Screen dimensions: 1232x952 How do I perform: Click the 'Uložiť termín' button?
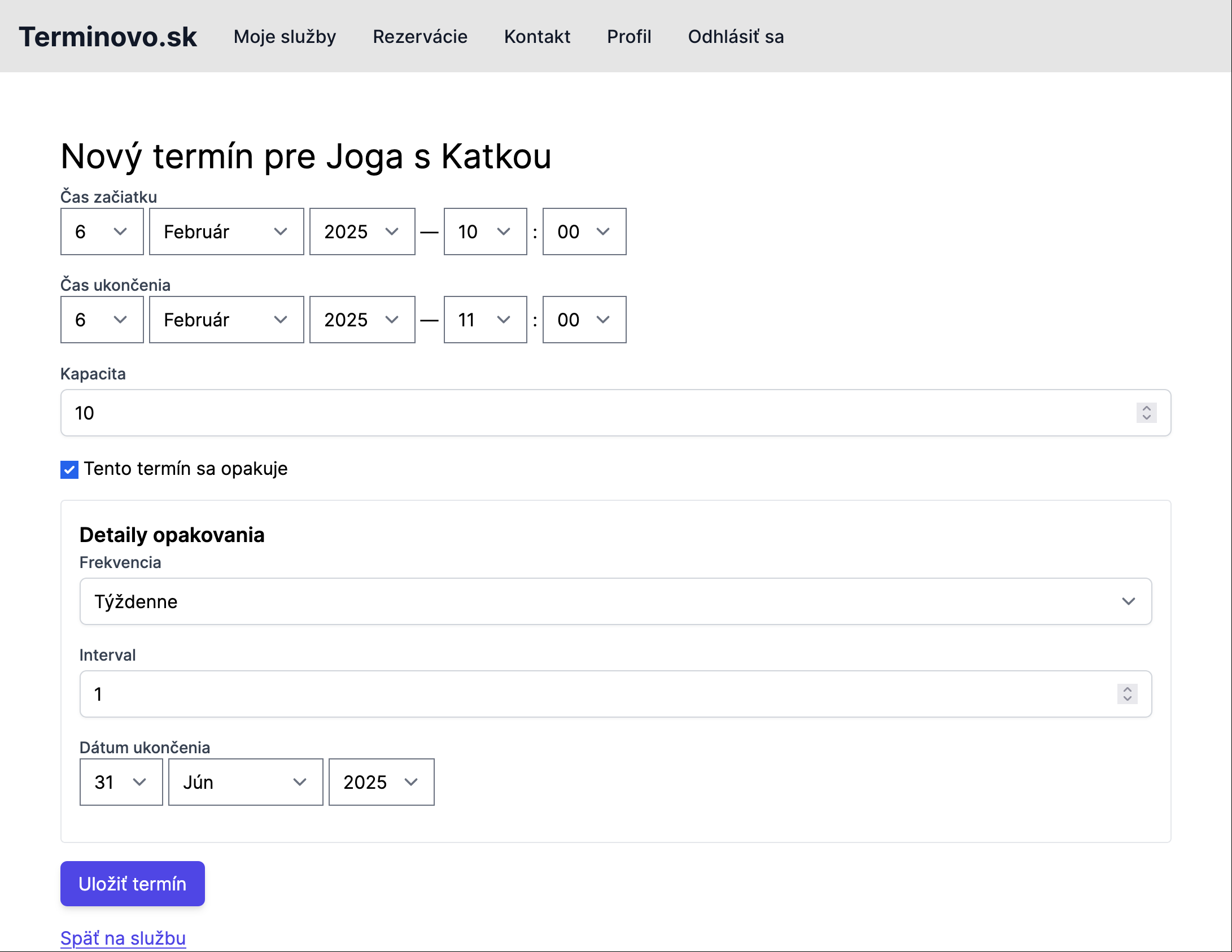point(132,884)
